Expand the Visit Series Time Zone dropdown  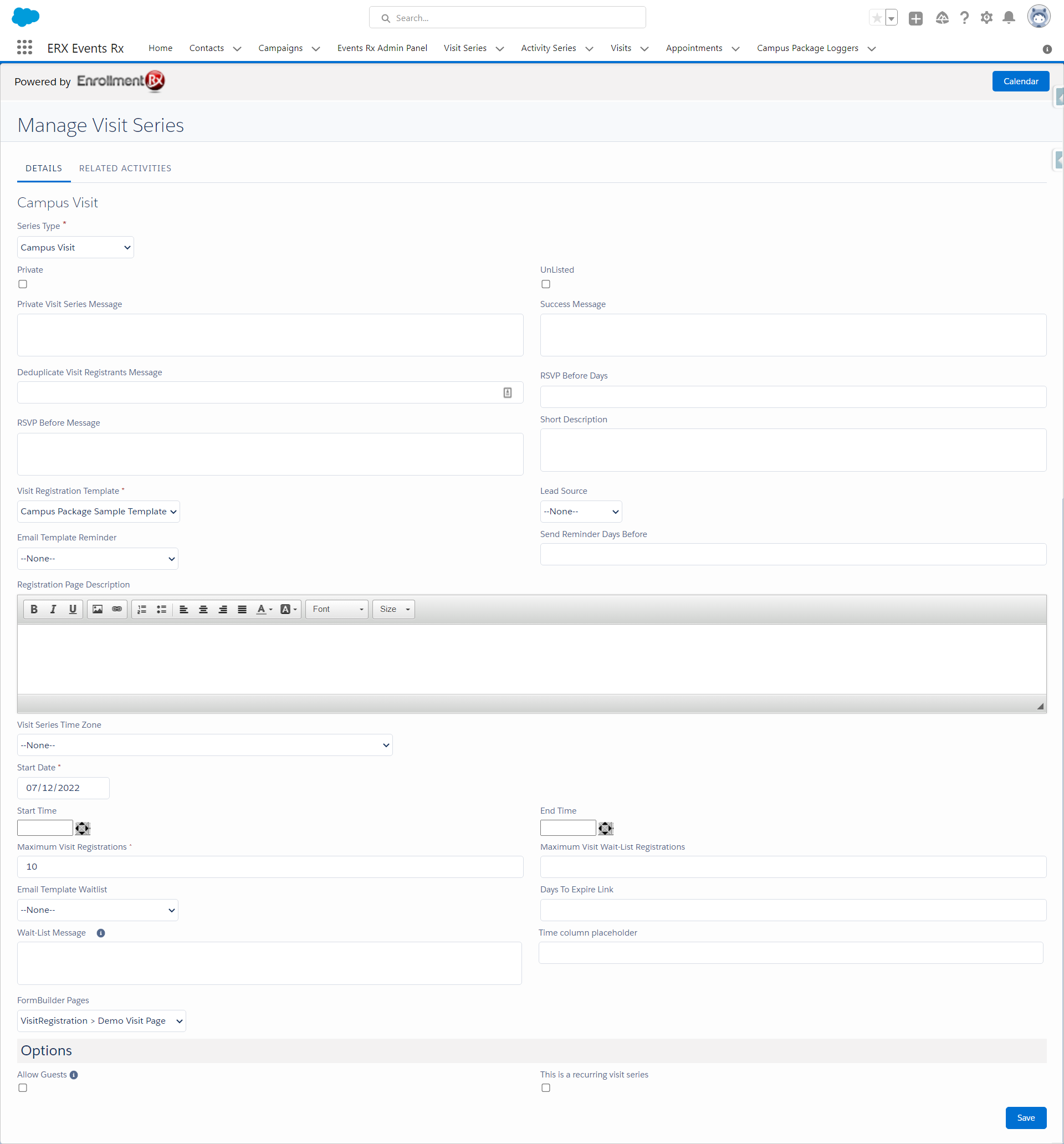pos(204,744)
